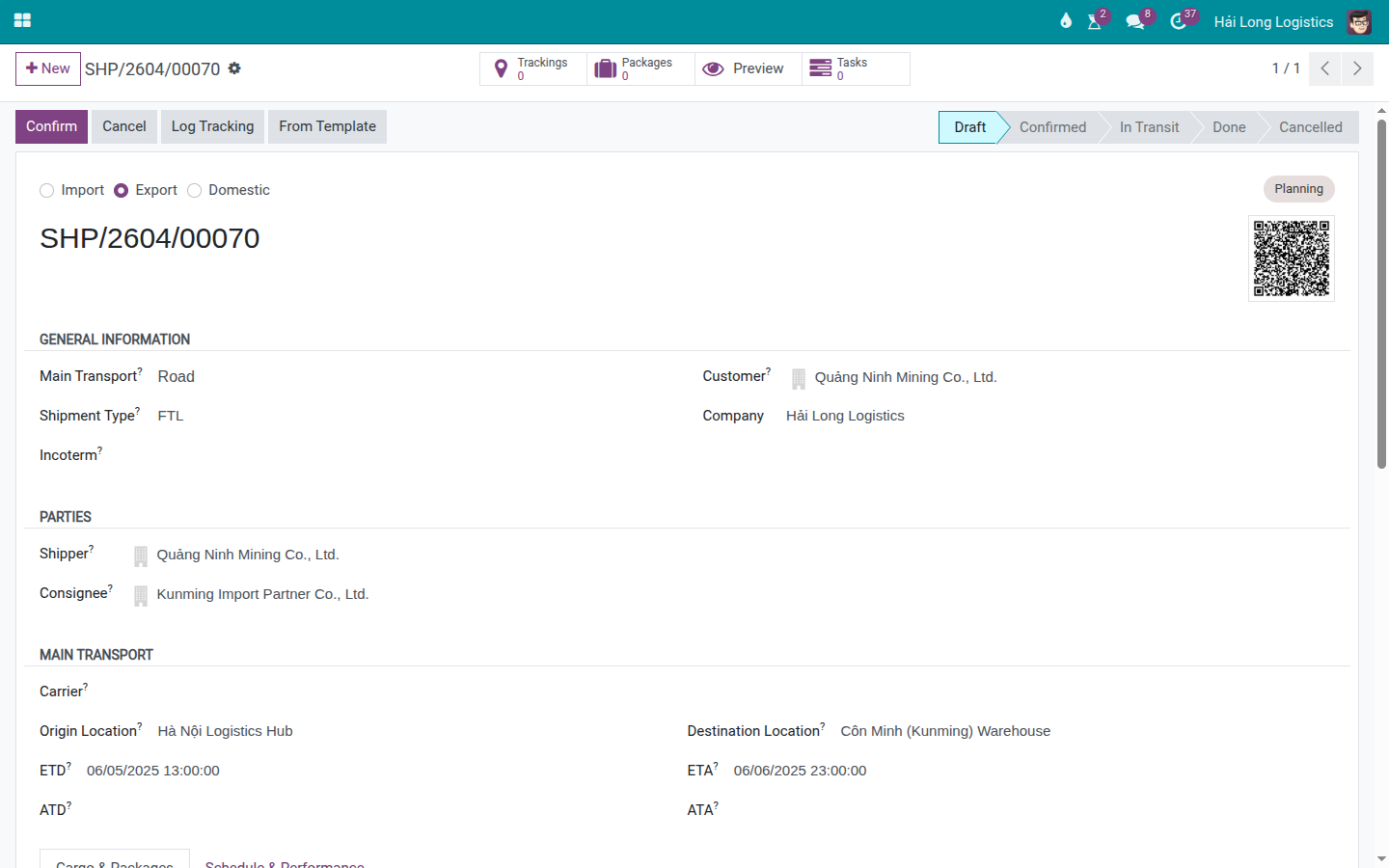Click Hải Long Logistics company switcher

tap(1273, 21)
